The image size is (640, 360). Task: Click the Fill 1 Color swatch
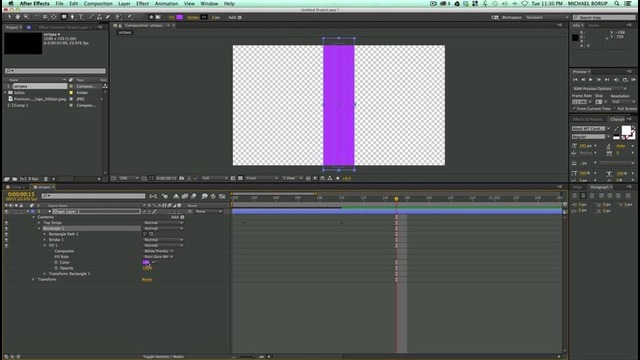coord(146,262)
